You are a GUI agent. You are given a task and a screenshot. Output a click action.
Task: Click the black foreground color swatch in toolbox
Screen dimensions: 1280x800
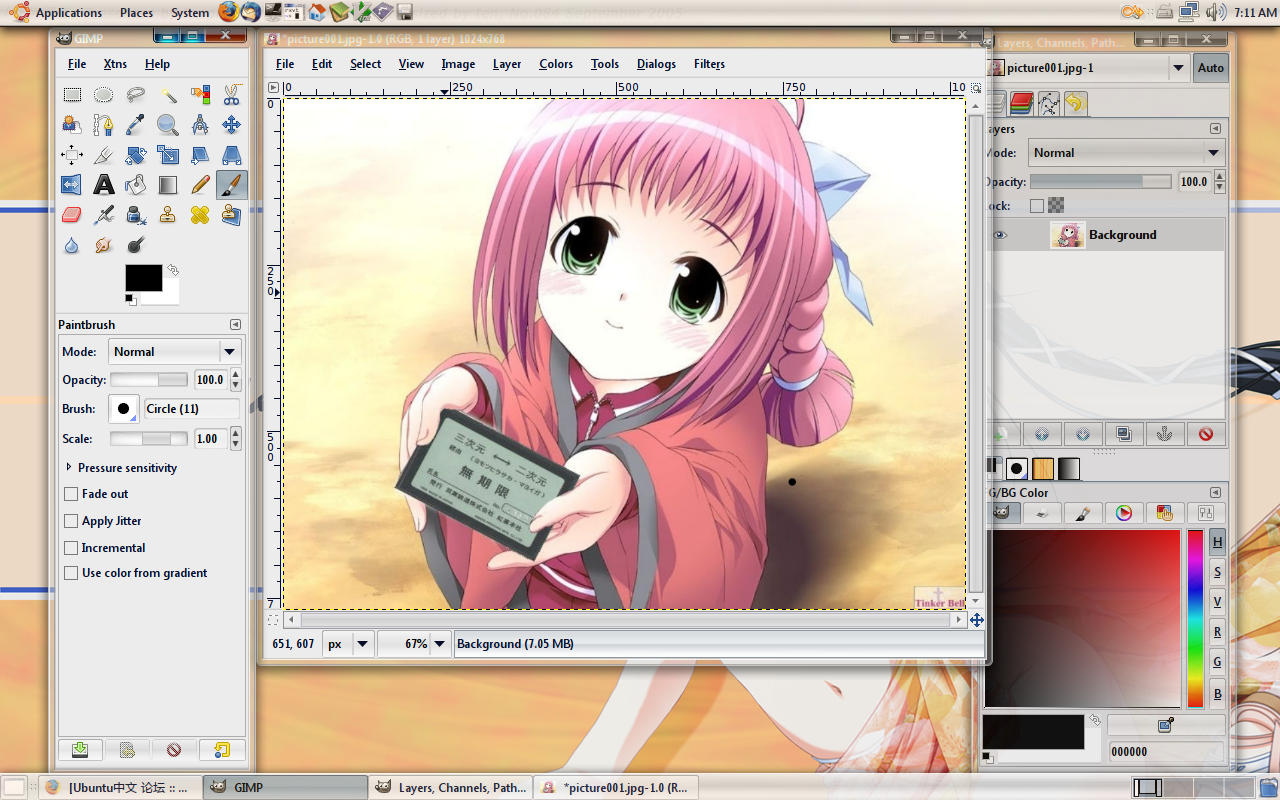pos(143,278)
